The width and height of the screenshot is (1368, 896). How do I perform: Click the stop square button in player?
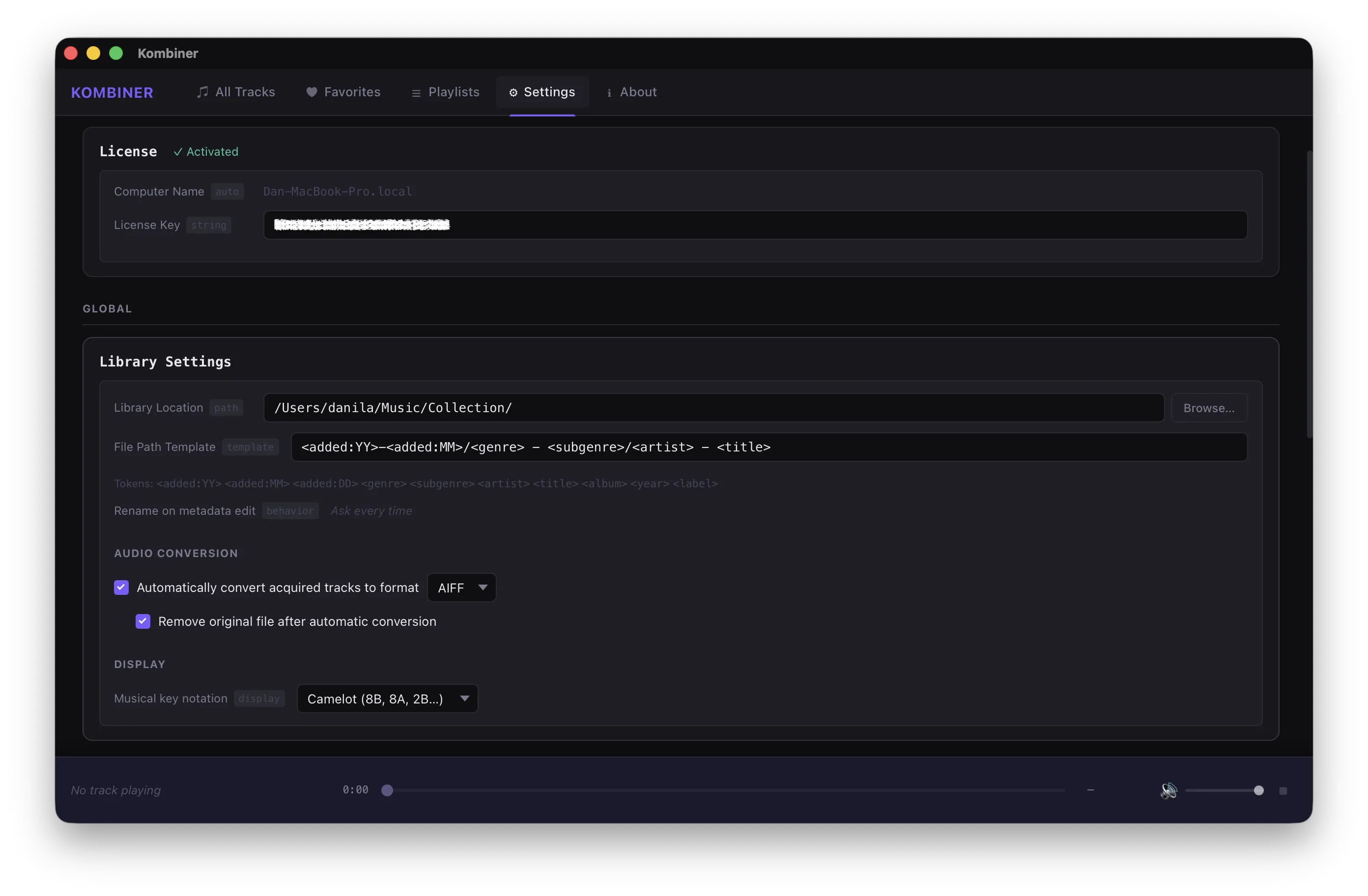coord(1283,790)
